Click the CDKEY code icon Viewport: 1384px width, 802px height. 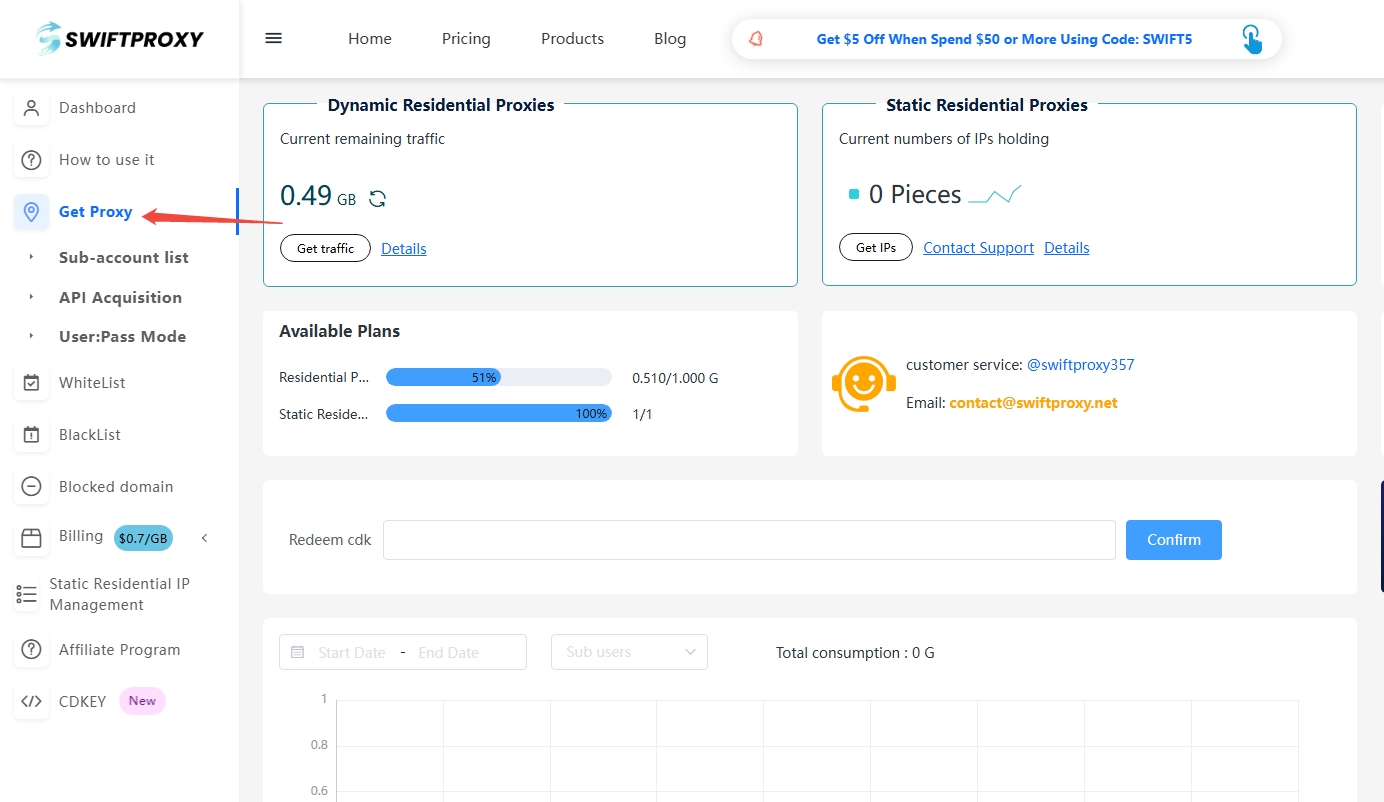[31, 702]
